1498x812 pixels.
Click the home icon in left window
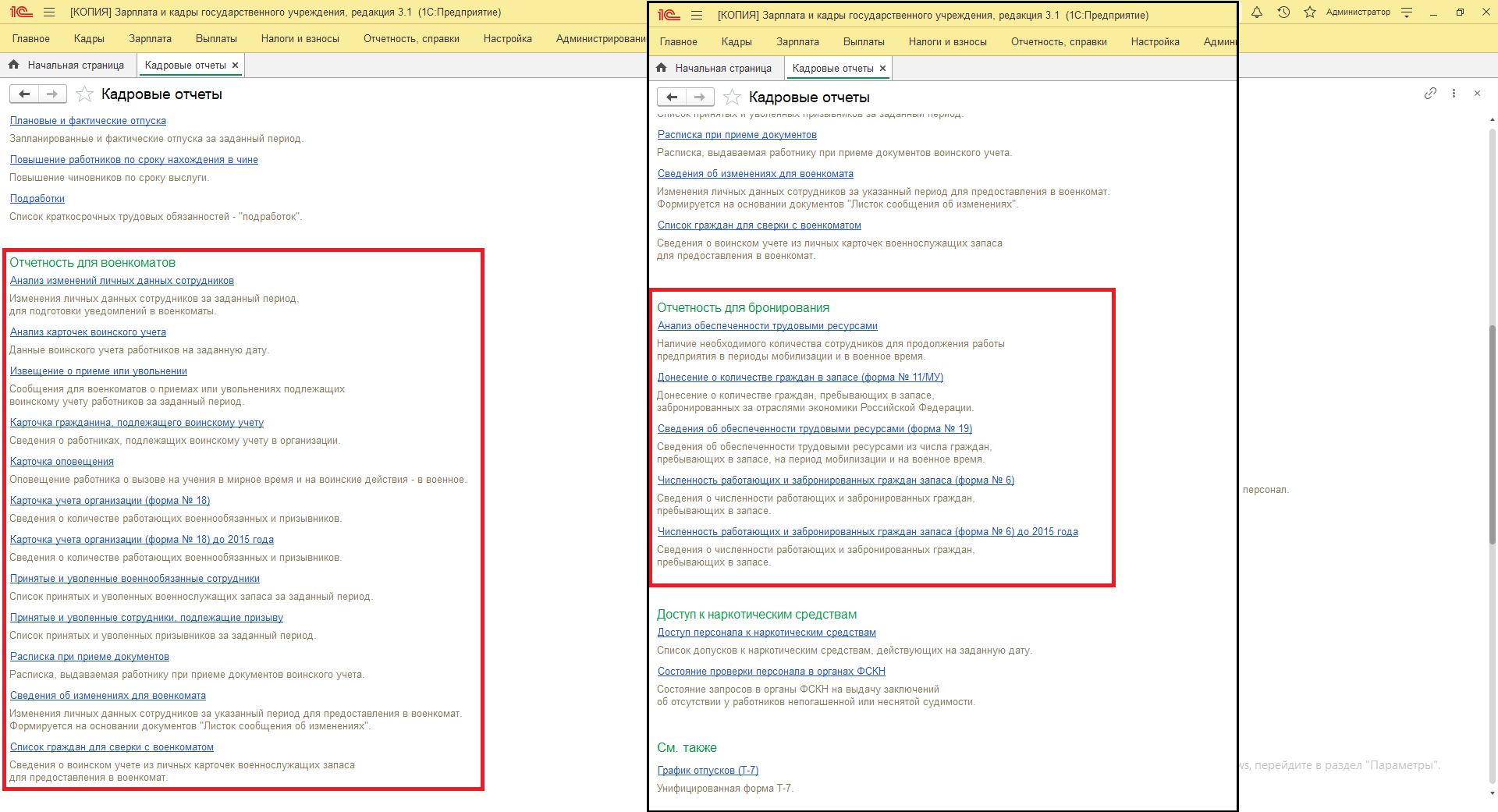pos(13,65)
